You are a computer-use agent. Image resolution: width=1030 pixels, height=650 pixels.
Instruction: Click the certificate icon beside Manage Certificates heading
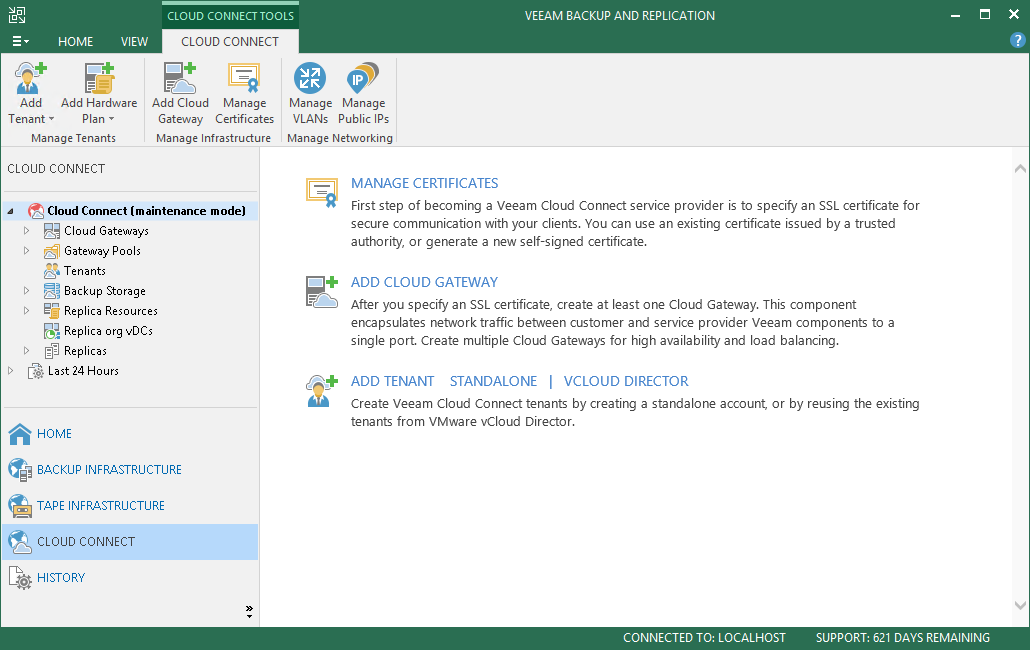[x=322, y=193]
